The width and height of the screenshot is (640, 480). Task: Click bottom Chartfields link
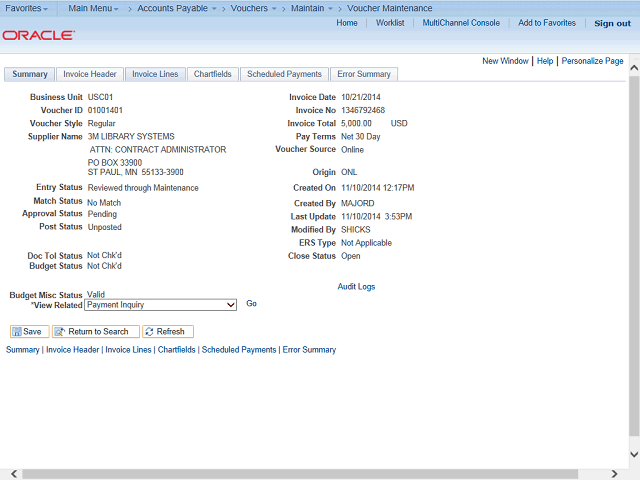(176, 350)
